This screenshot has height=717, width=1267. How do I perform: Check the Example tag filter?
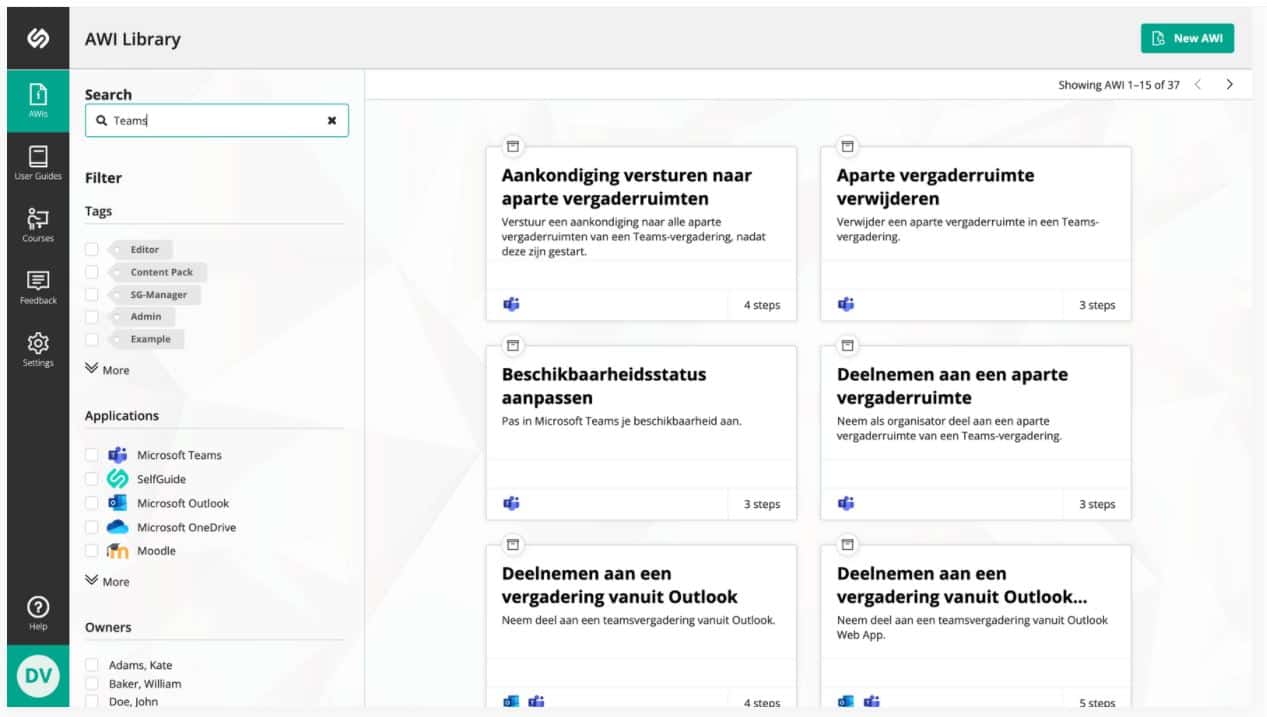92,339
